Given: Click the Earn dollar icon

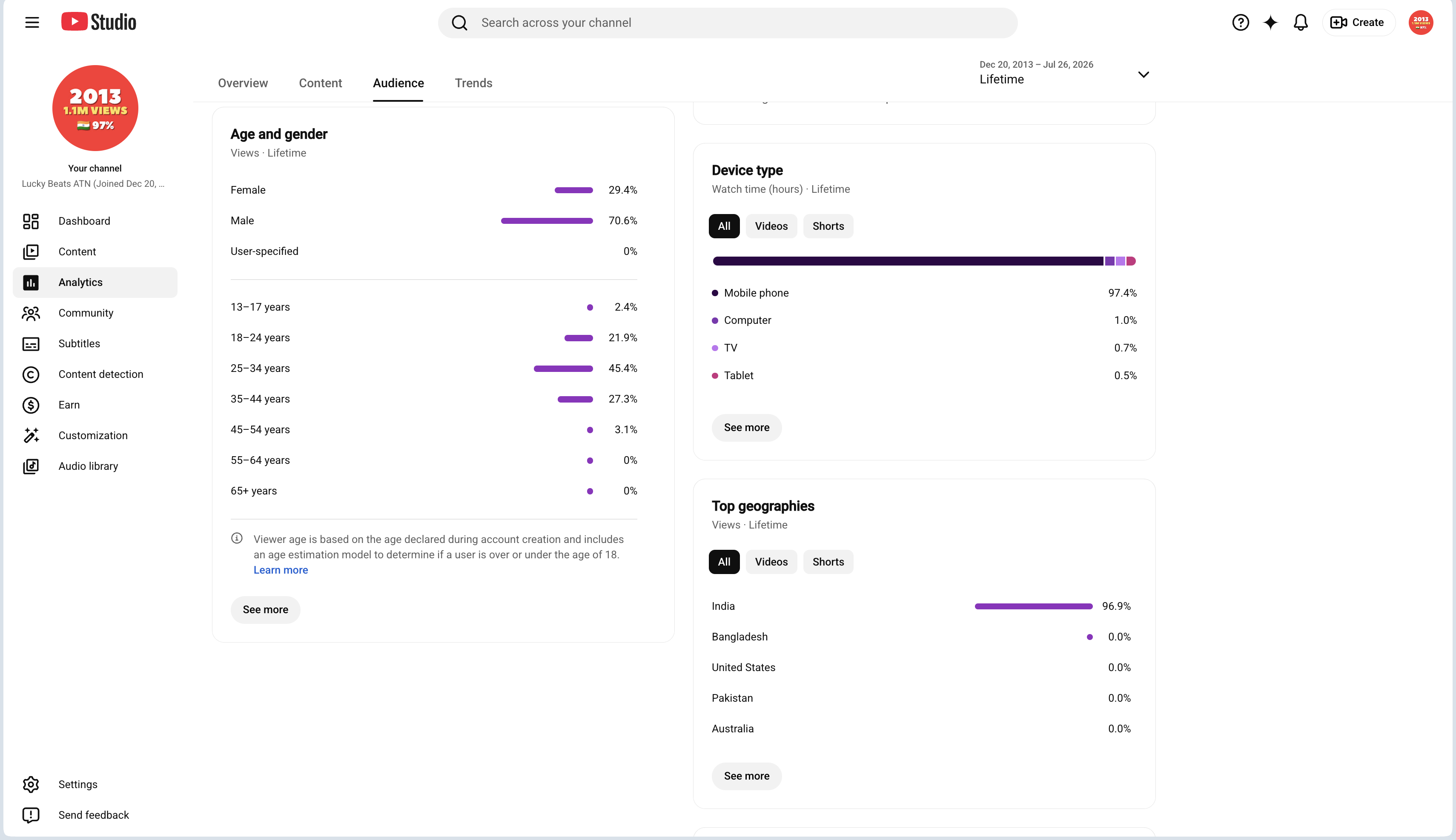Looking at the screenshot, I should point(31,404).
